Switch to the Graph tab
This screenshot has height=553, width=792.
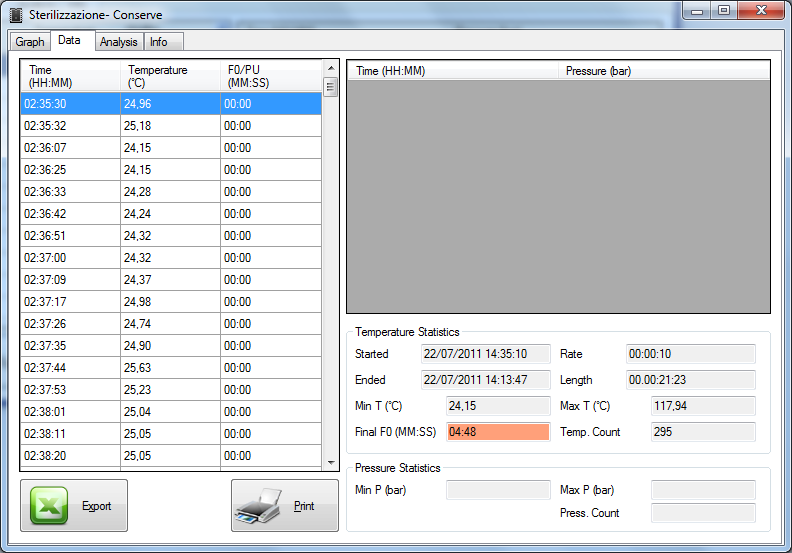30,42
